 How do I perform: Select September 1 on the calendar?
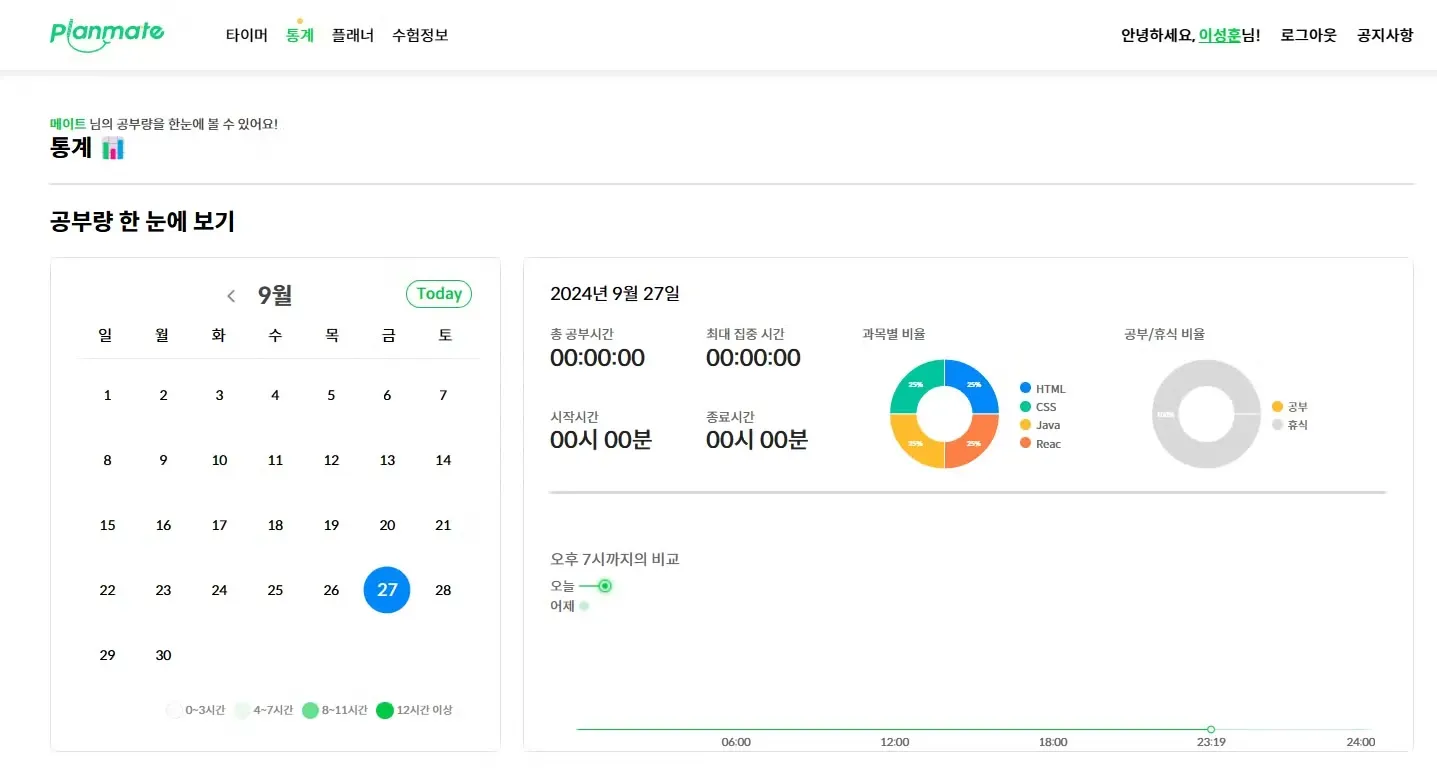(x=107, y=395)
